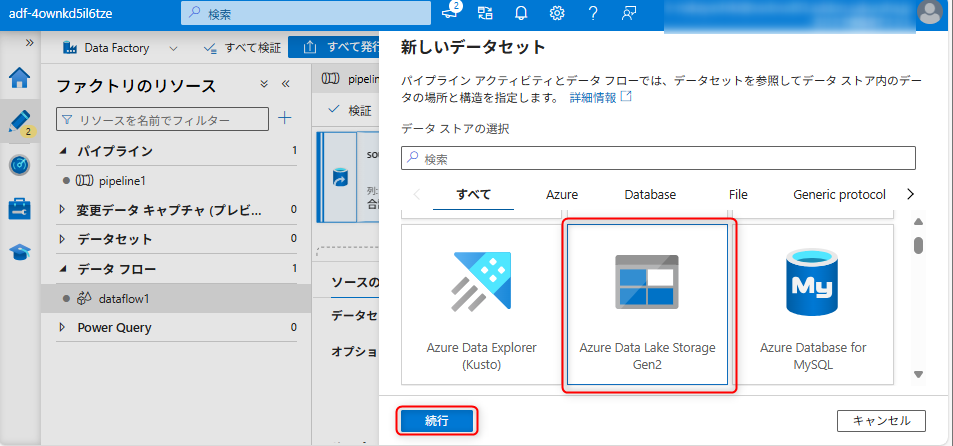
Task: Expand 変更データ キャプチャ section
Action: pos(62,210)
